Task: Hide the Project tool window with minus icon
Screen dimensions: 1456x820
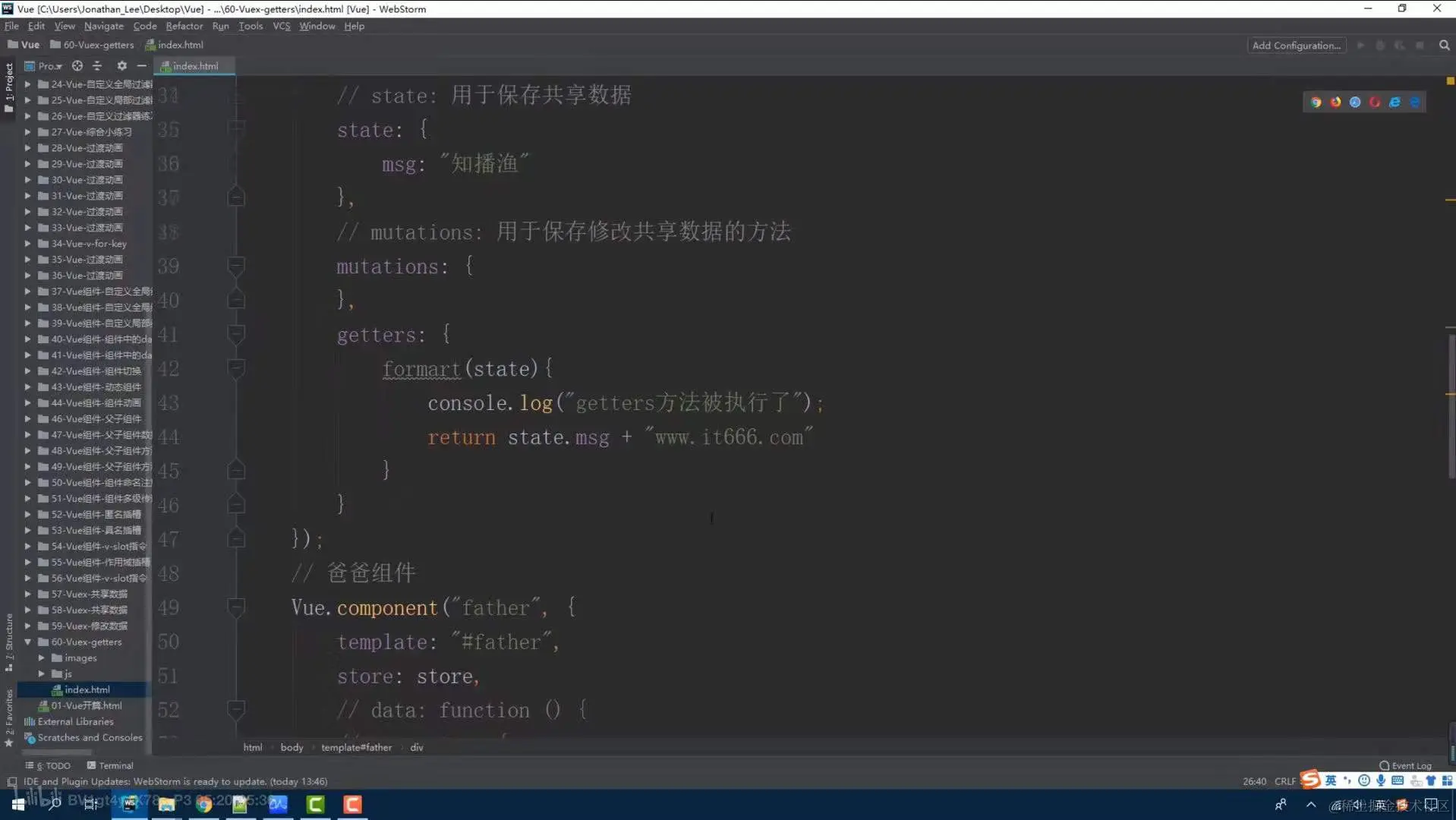Action: (x=141, y=66)
